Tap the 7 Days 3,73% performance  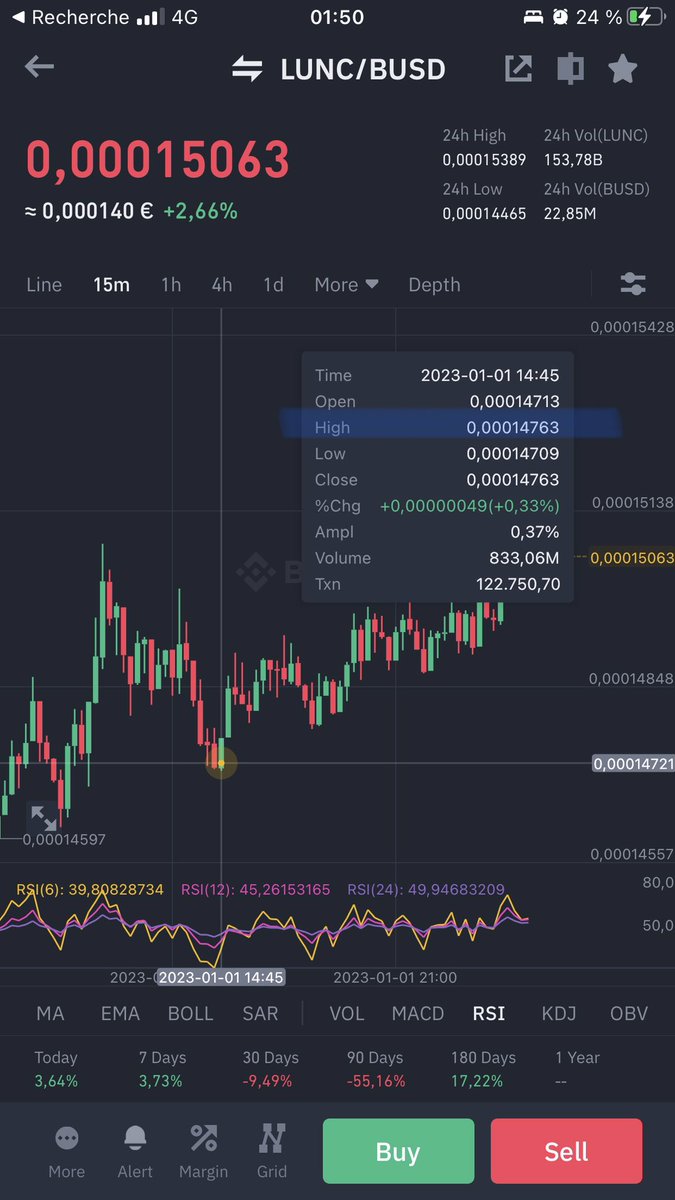tap(162, 1069)
